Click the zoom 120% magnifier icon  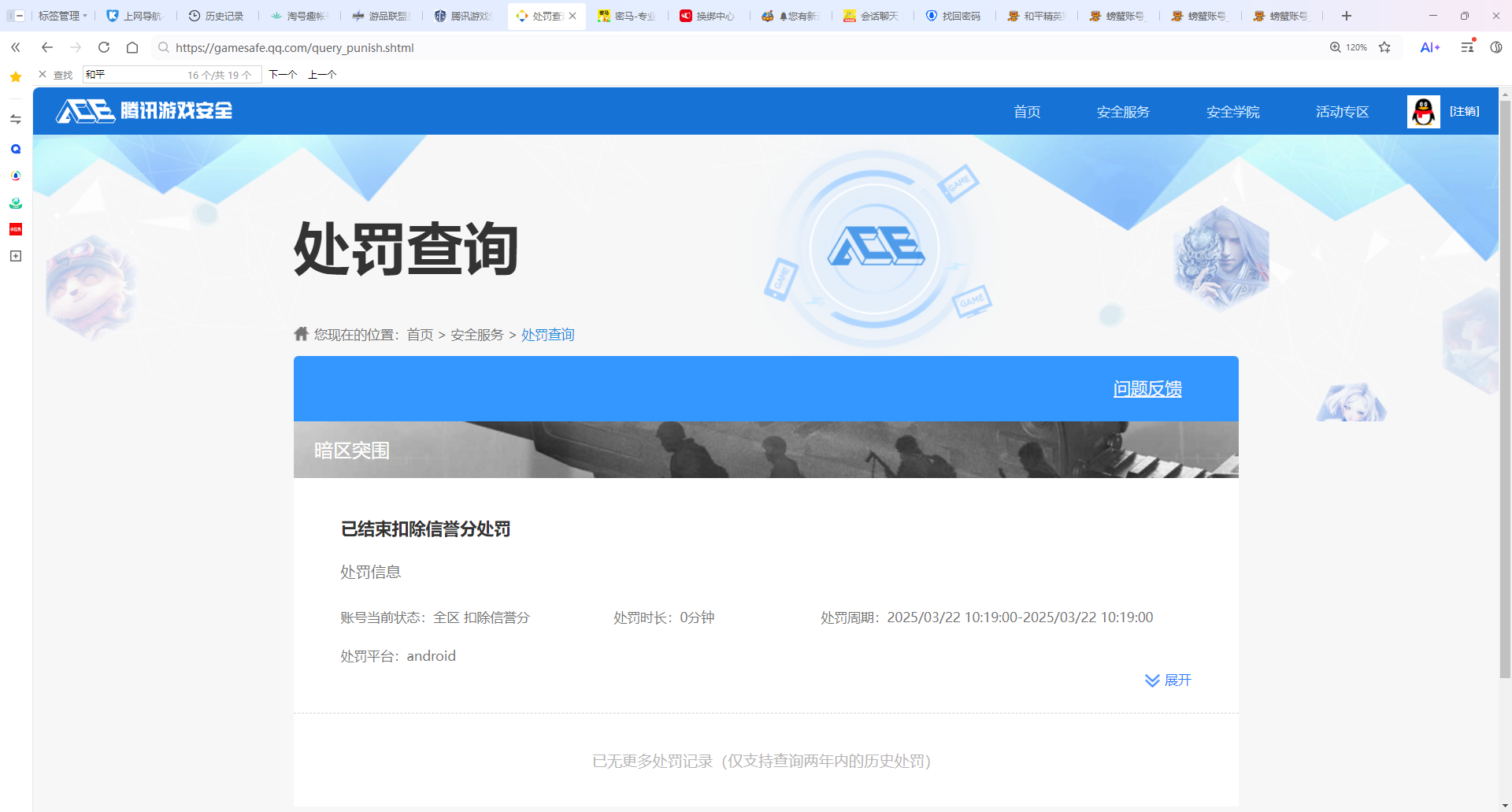(1336, 47)
